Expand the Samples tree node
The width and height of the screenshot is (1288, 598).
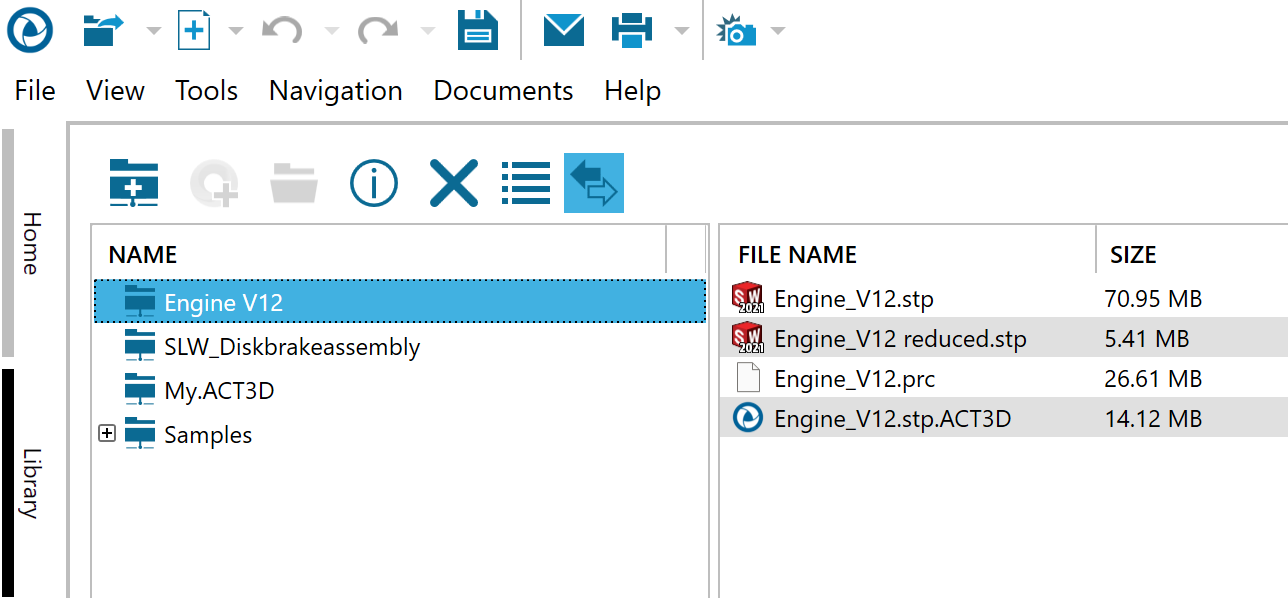107,434
